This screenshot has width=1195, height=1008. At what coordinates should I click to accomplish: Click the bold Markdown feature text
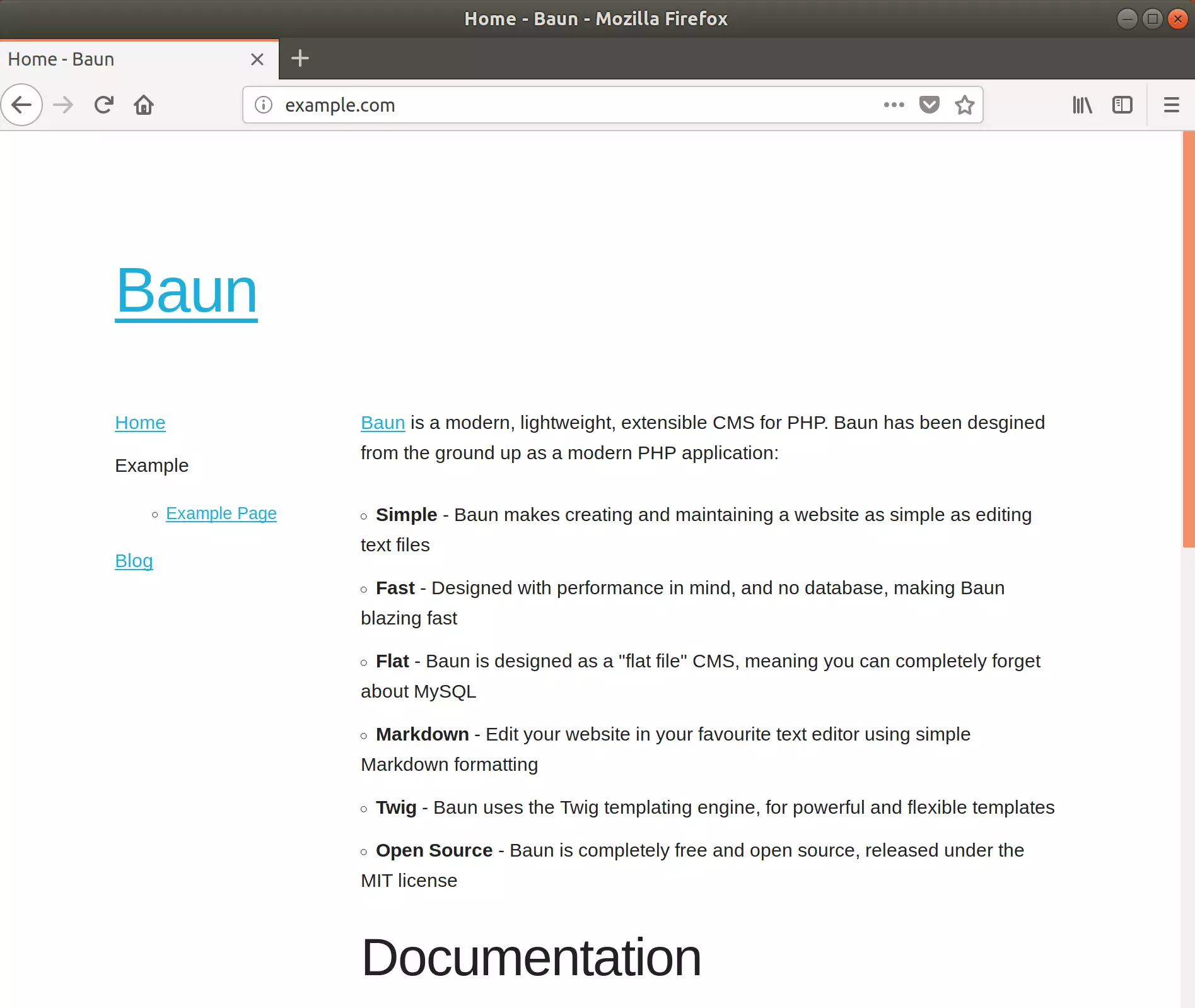coord(423,734)
